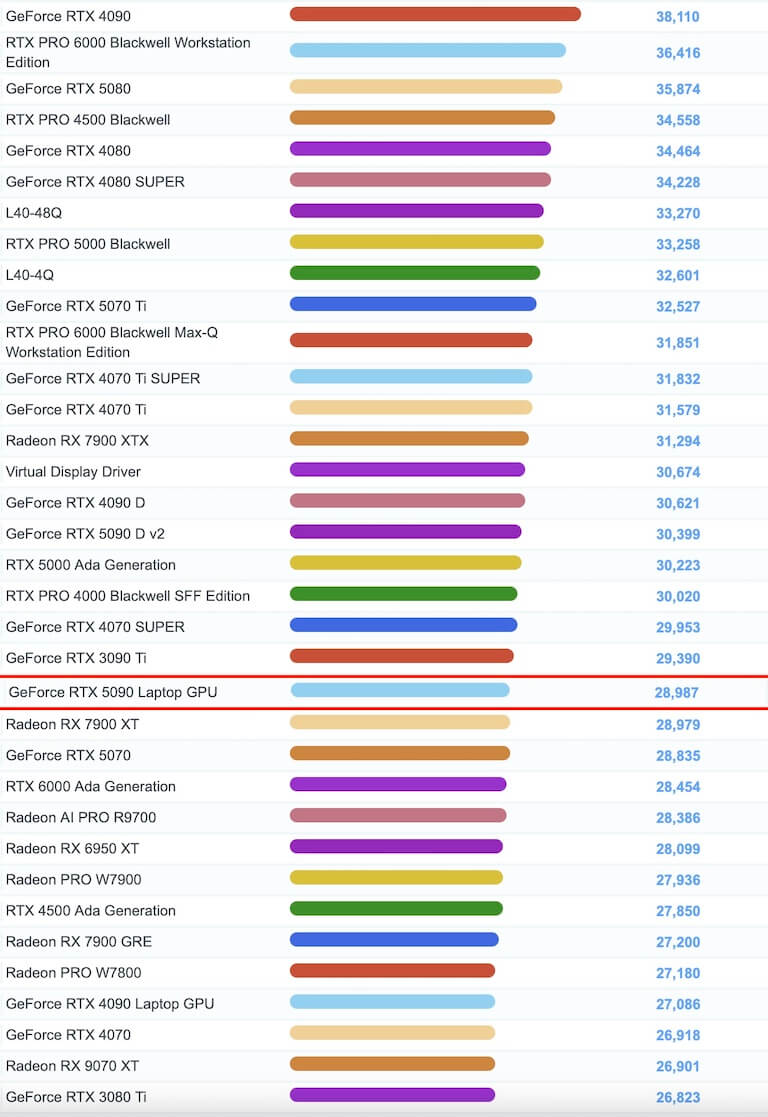768x1117 pixels.
Task: Click the score 29,953
Action: tap(678, 628)
